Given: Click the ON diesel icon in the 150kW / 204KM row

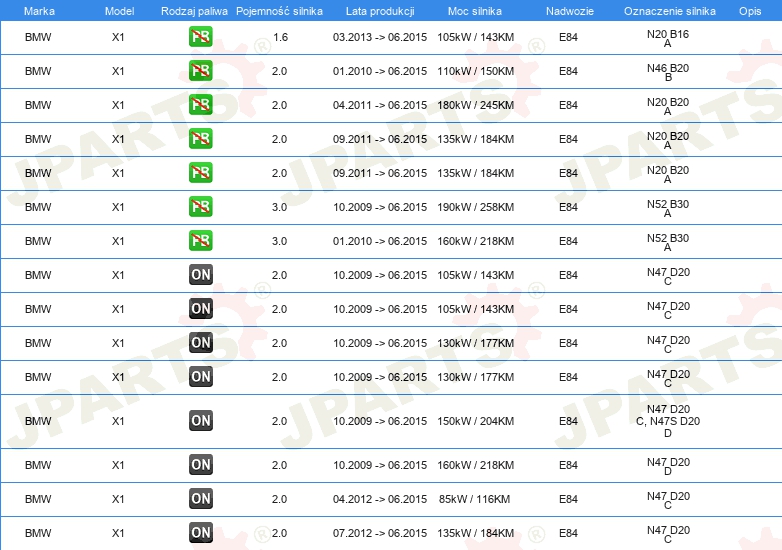Looking at the screenshot, I should (200, 421).
